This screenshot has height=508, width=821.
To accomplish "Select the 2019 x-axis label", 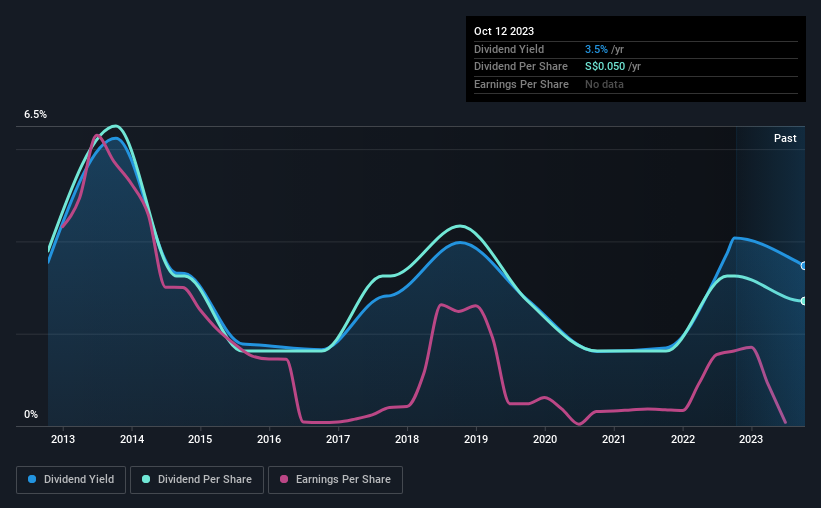I will pyautogui.click(x=476, y=439).
